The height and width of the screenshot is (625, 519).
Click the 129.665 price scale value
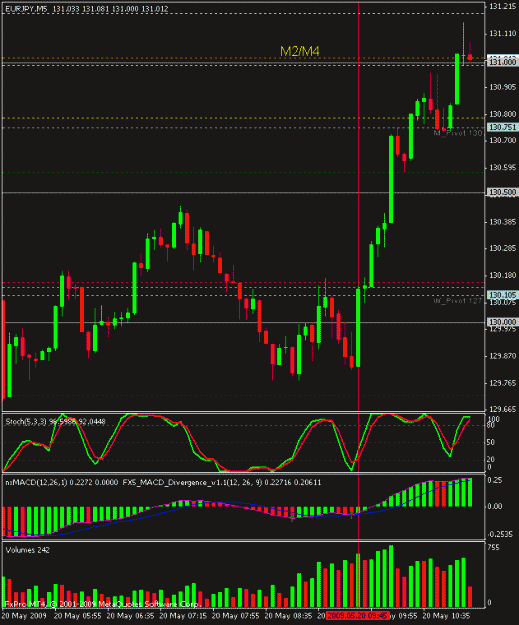click(x=503, y=409)
